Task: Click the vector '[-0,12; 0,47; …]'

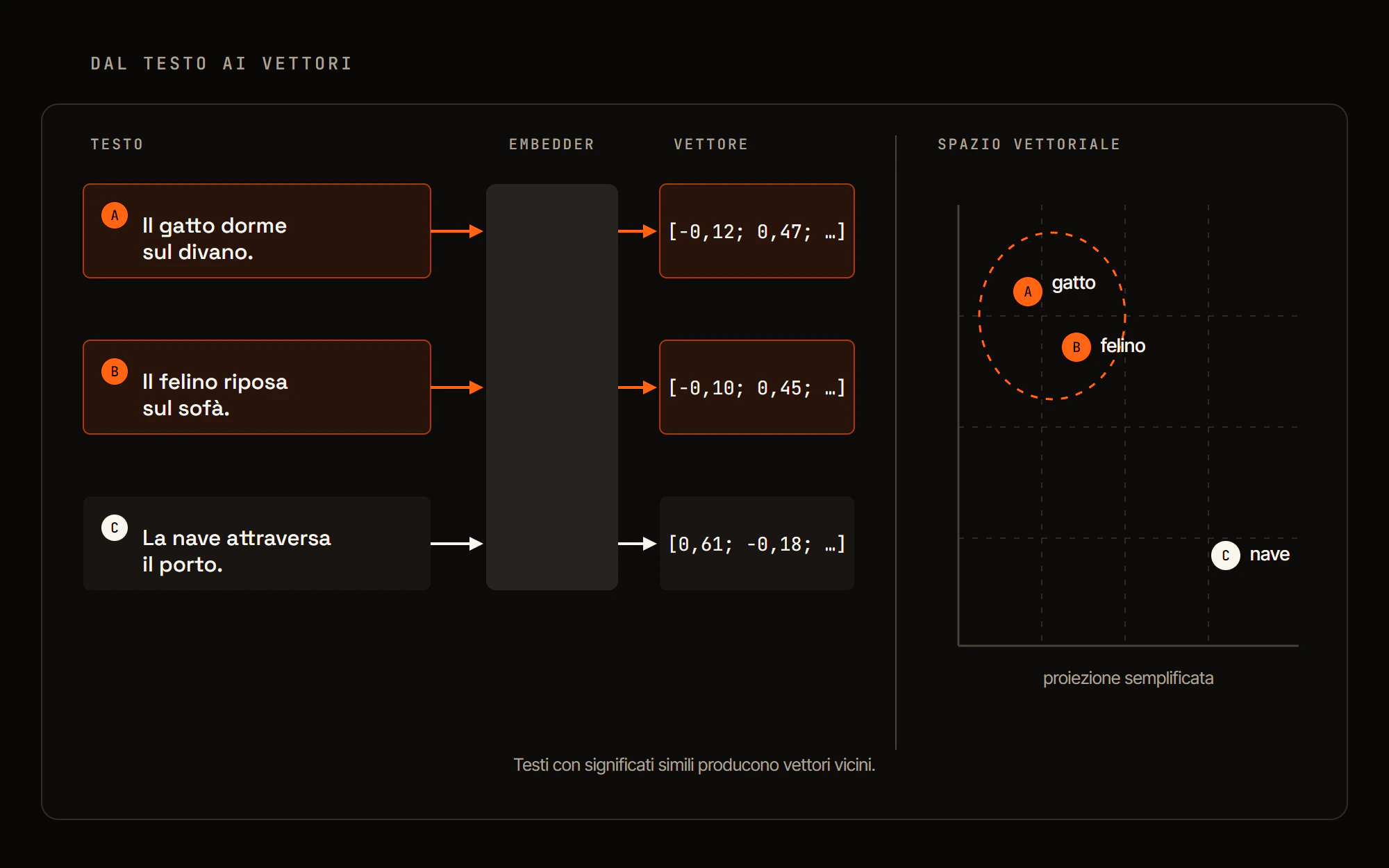Action: (x=757, y=231)
